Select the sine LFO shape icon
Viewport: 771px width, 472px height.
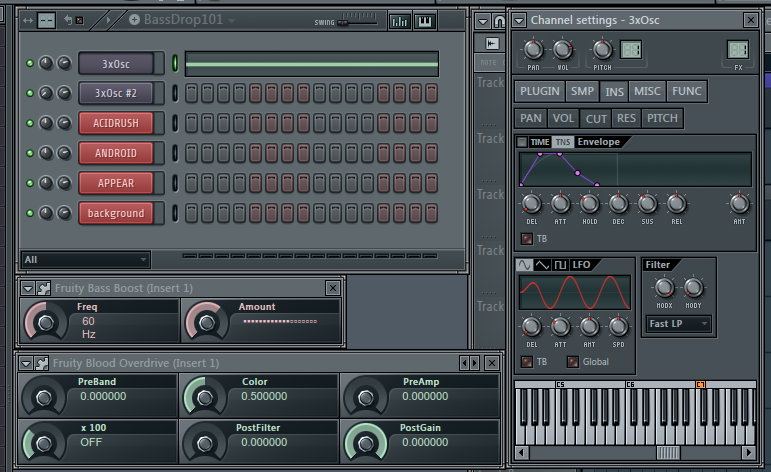524,265
